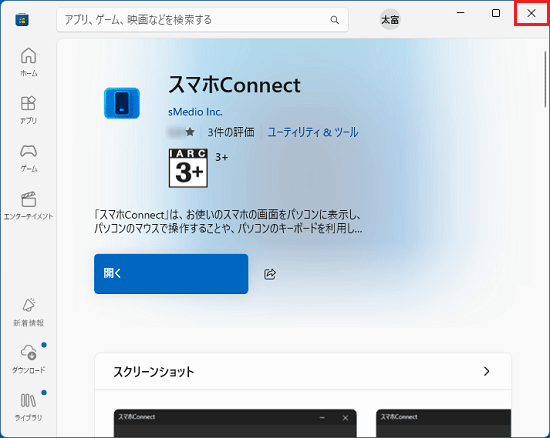Click the スマホConnect app title
The width and height of the screenshot is (550, 438).
[x=234, y=85]
